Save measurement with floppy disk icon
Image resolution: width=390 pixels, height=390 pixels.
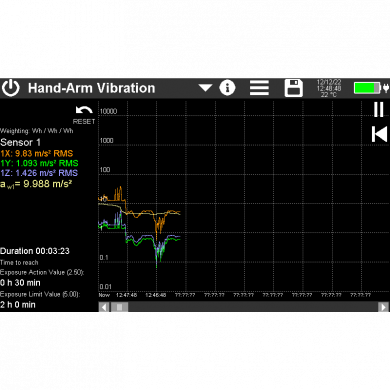click(x=293, y=88)
